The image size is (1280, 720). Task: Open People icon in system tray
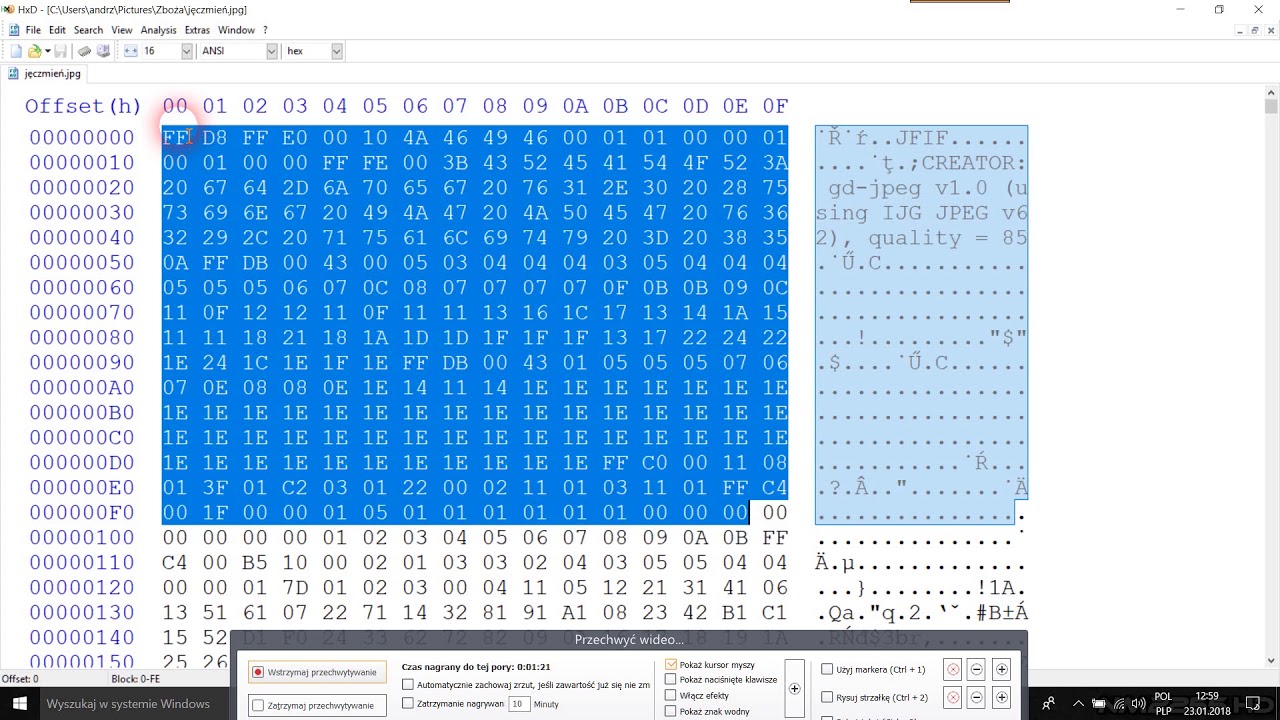tap(1049, 704)
